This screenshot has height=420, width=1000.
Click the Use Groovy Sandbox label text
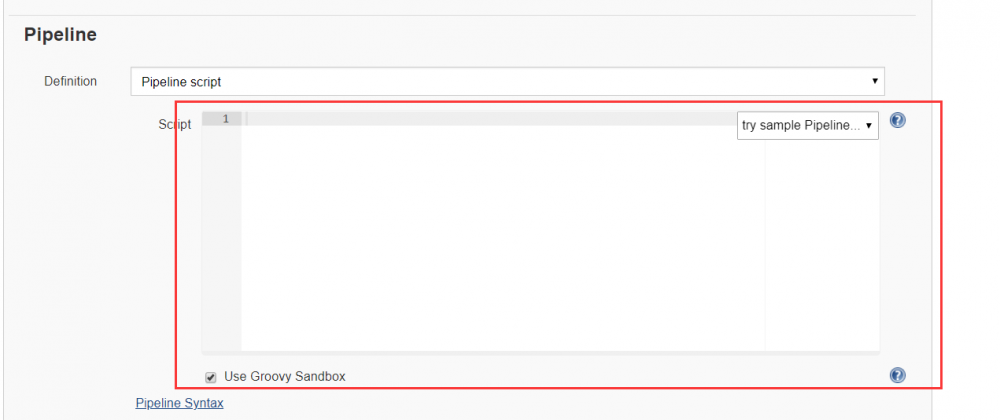[x=285, y=377]
